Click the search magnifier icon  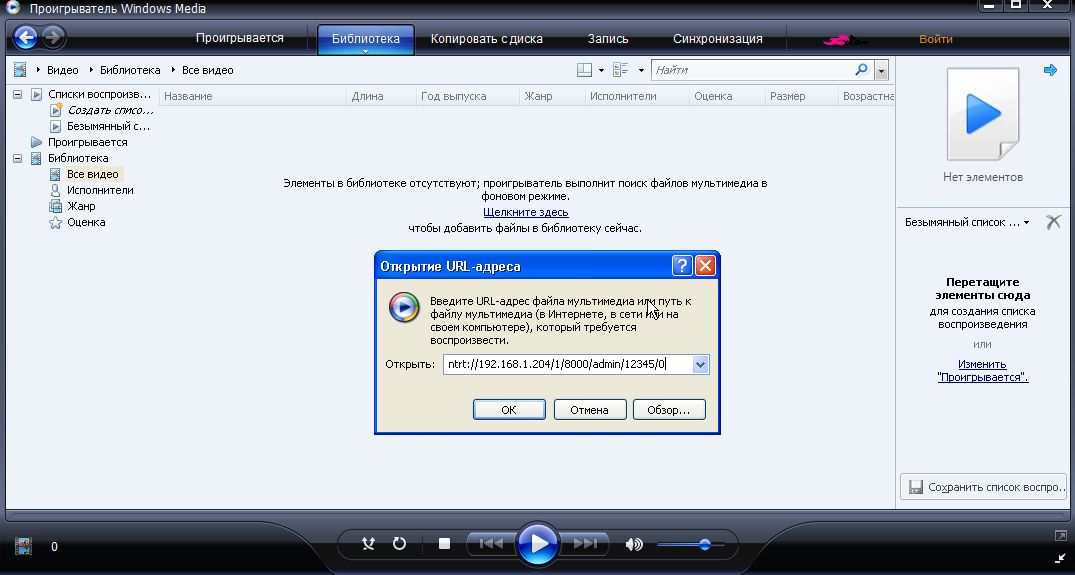coord(862,69)
